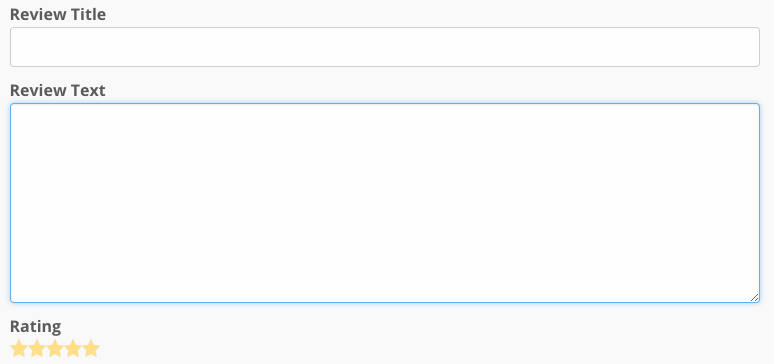This screenshot has height=364, width=774.
Task: Click the Review Title label
Action: pyautogui.click(x=58, y=14)
